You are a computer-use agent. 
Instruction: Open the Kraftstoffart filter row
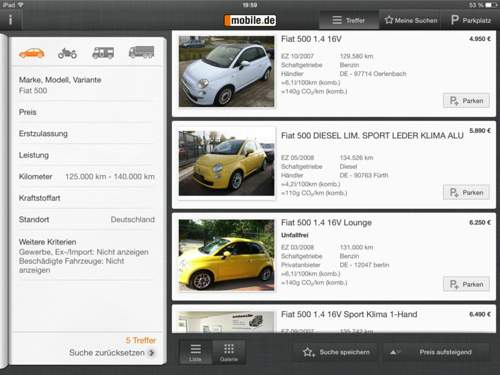pyautogui.click(x=87, y=198)
